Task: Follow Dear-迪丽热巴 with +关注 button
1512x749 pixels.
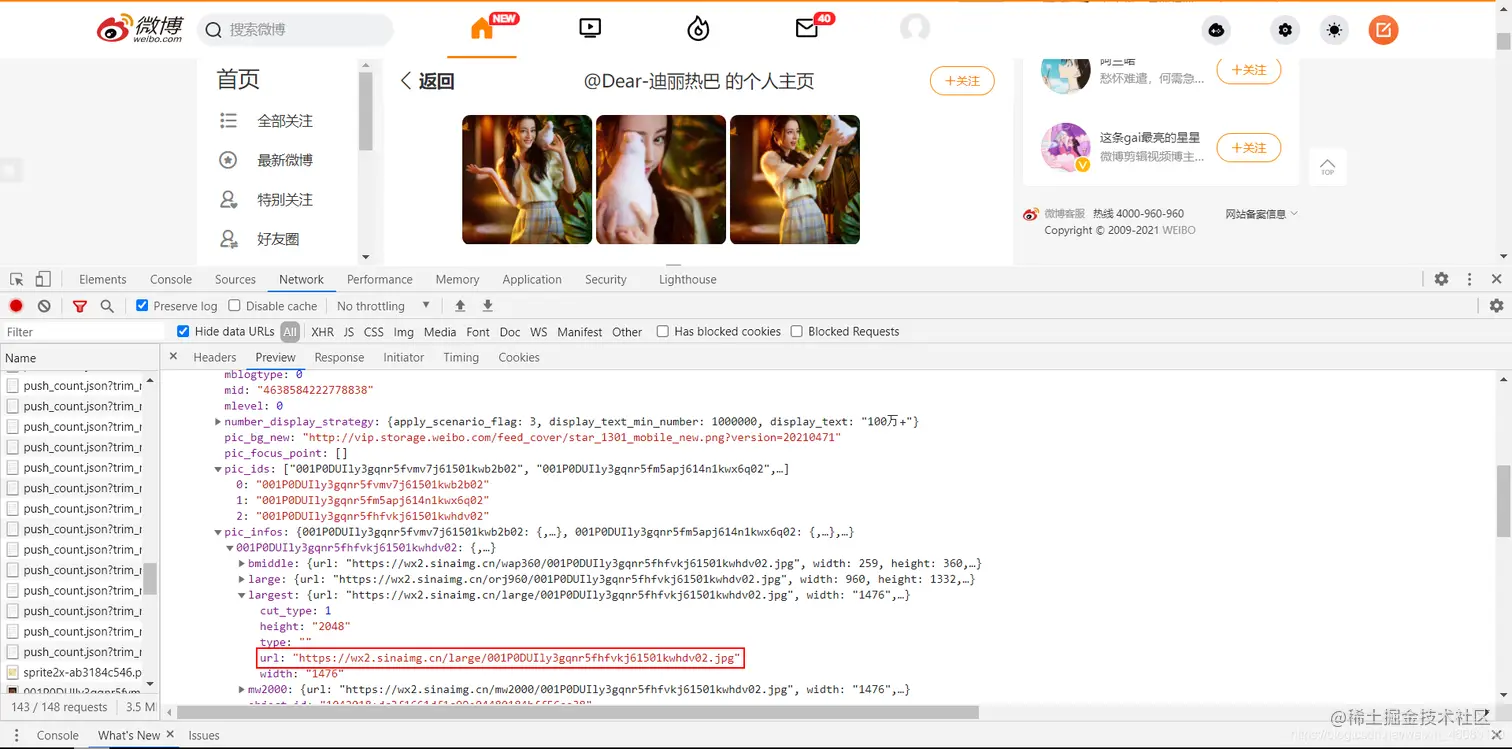Action: 962,81
